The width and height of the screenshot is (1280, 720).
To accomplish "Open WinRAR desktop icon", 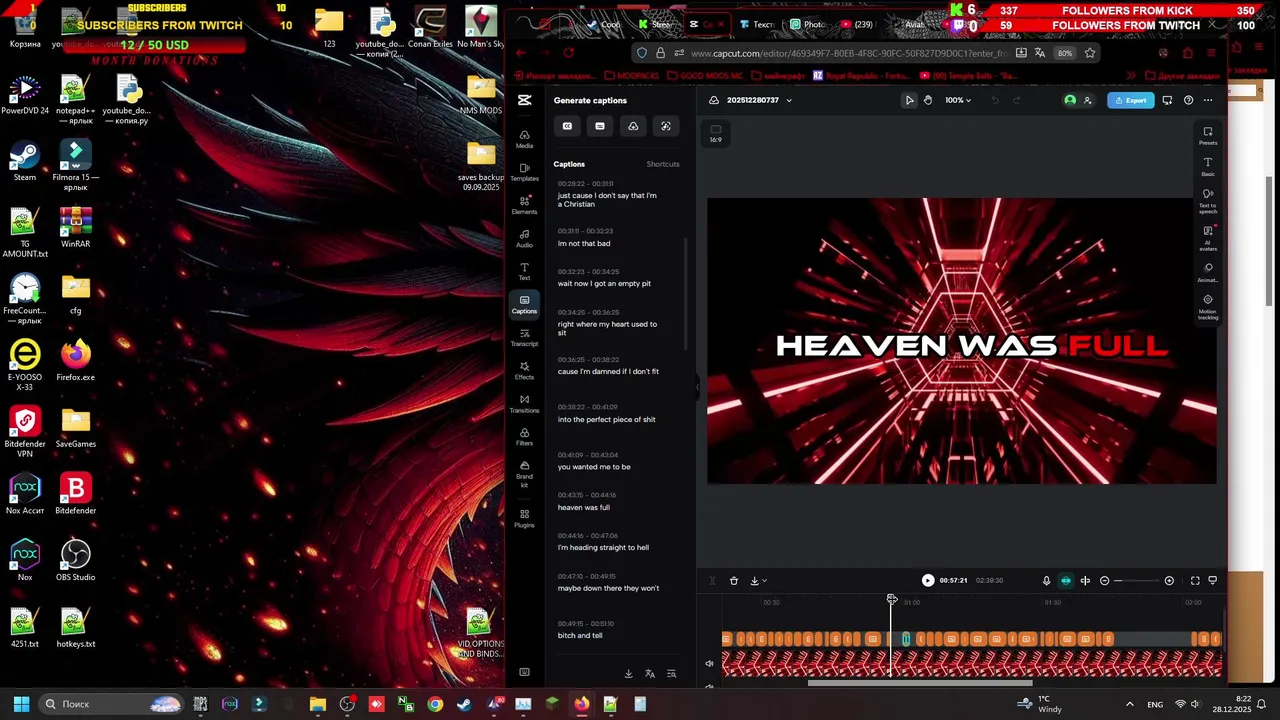I will click(x=75, y=228).
